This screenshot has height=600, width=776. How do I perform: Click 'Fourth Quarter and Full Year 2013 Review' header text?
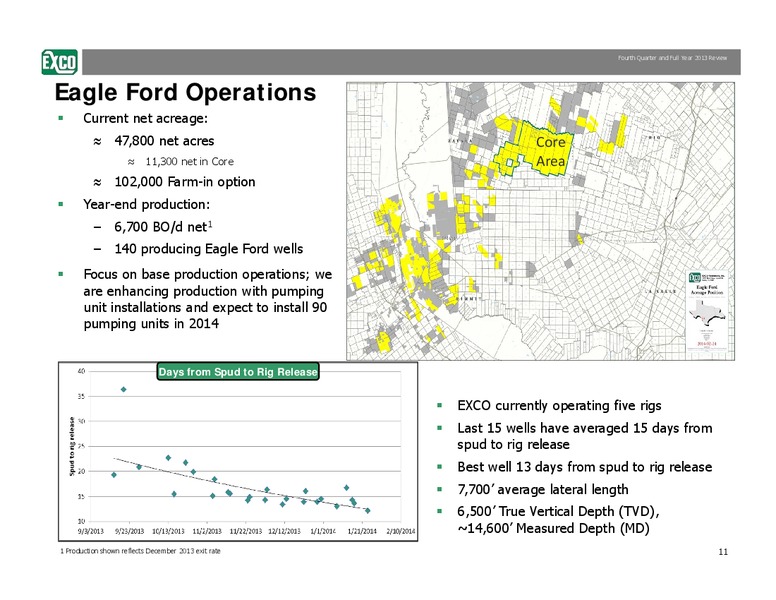672,58
